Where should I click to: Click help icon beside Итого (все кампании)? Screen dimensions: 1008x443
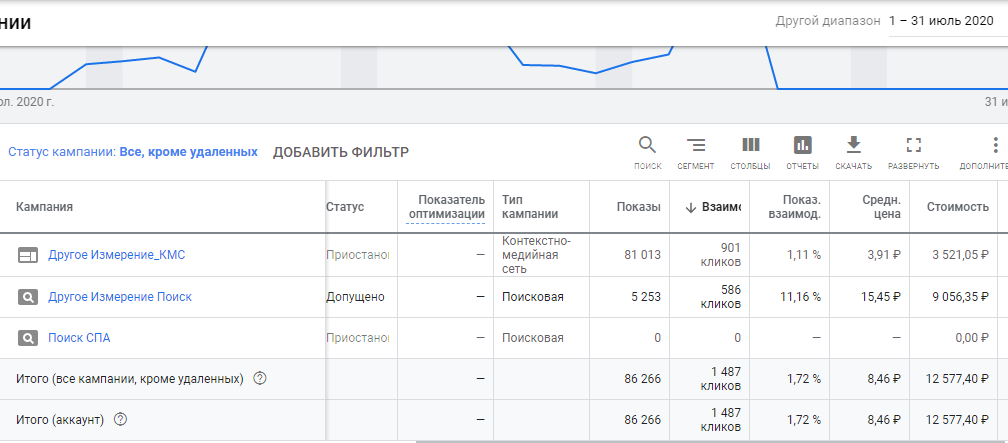coord(260,379)
